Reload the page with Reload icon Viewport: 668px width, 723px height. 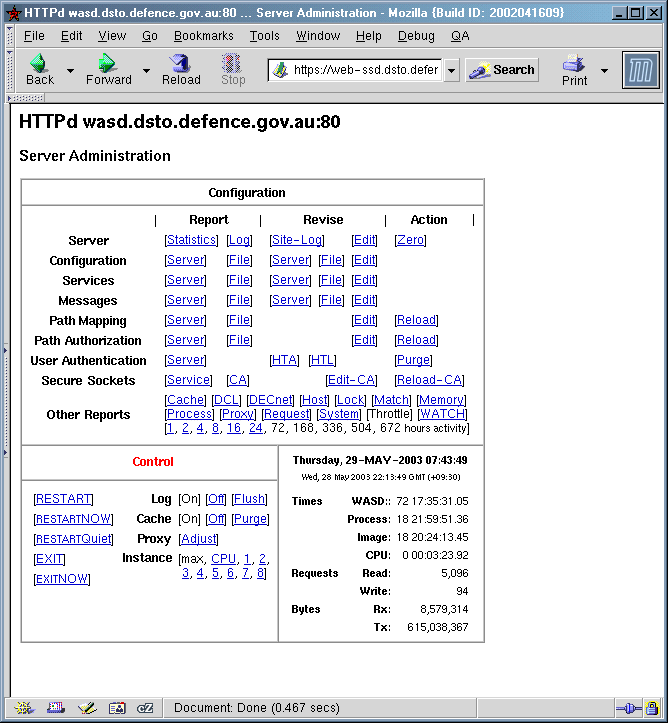(180, 63)
